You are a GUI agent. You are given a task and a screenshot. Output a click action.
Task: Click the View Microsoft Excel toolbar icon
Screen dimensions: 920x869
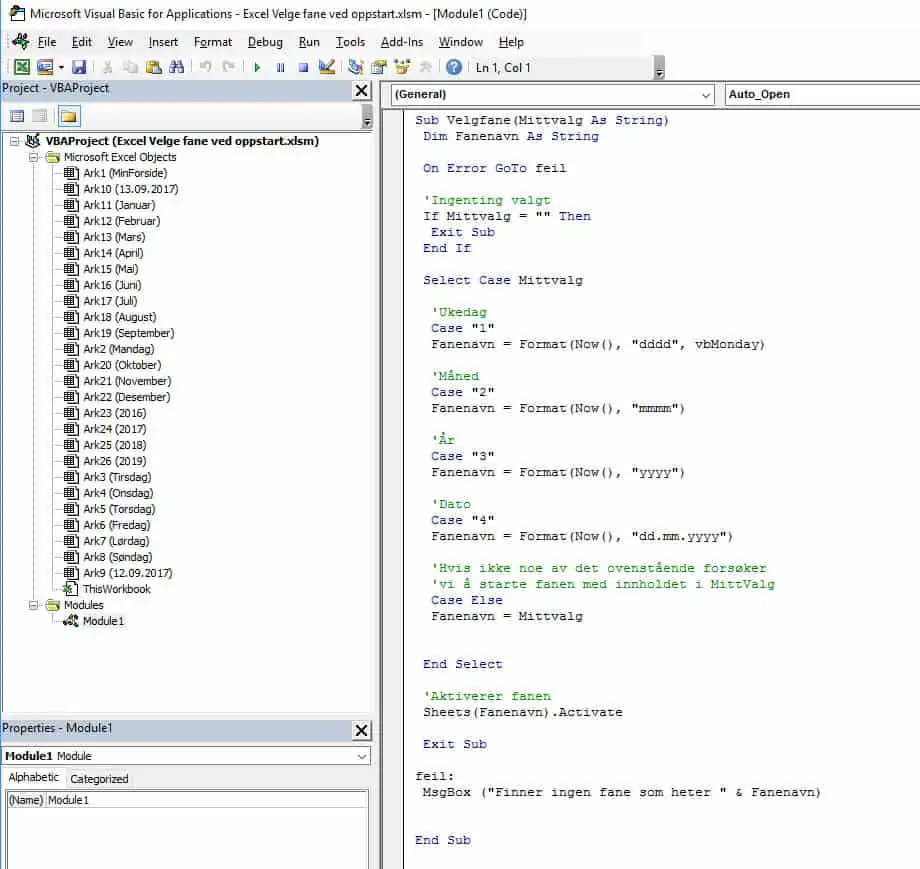(x=22, y=67)
